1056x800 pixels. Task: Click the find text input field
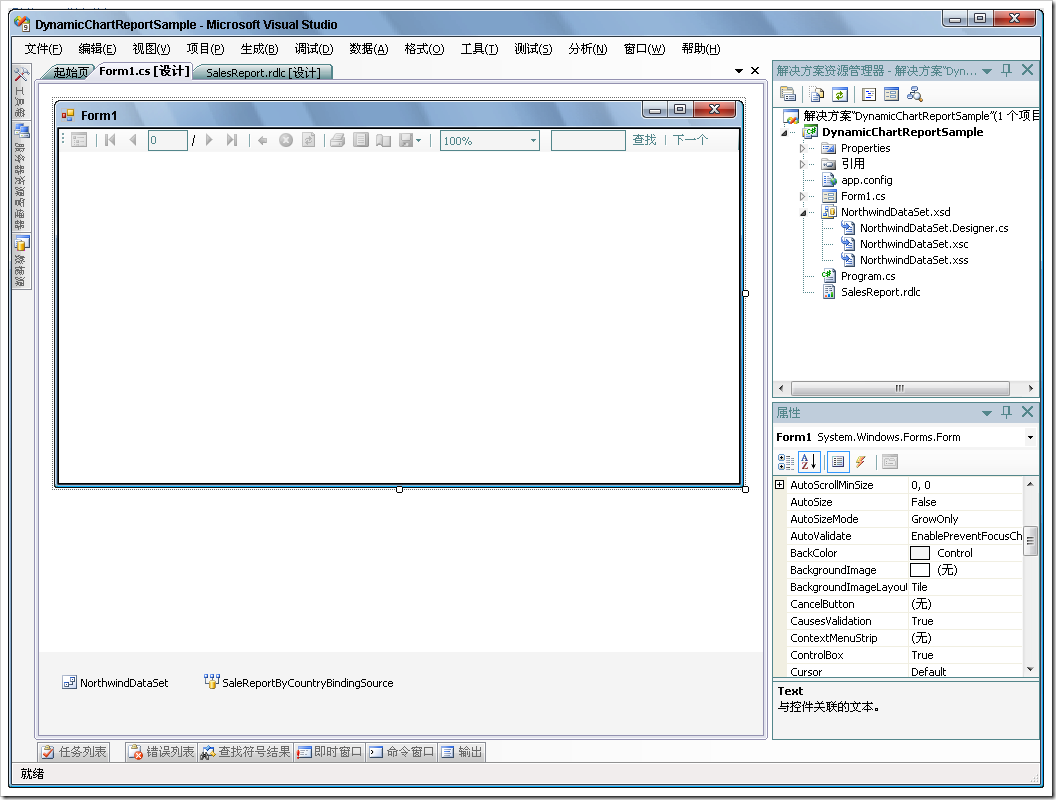588,141
